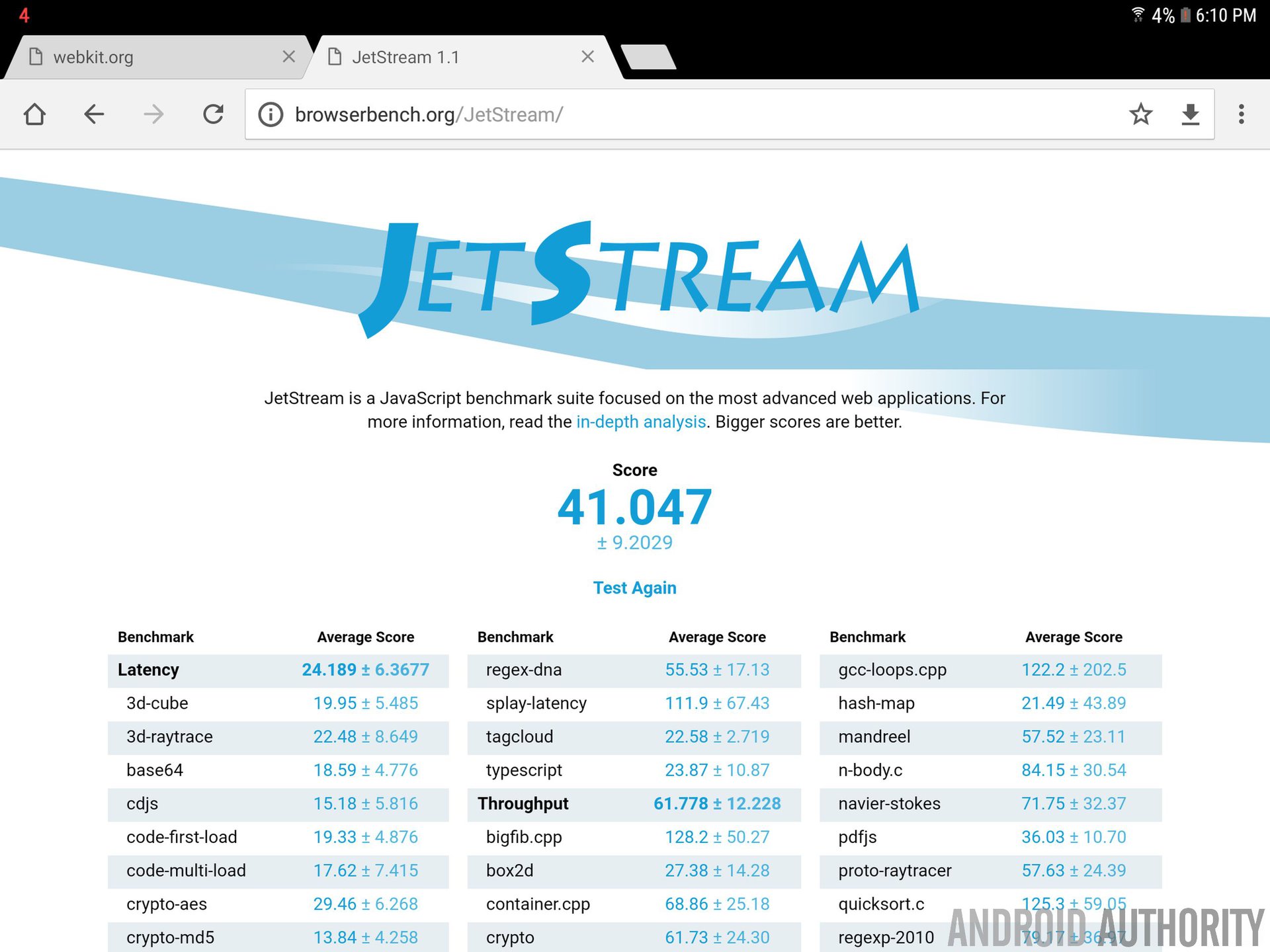Click the Latency benchmark row

click(278, 670)
